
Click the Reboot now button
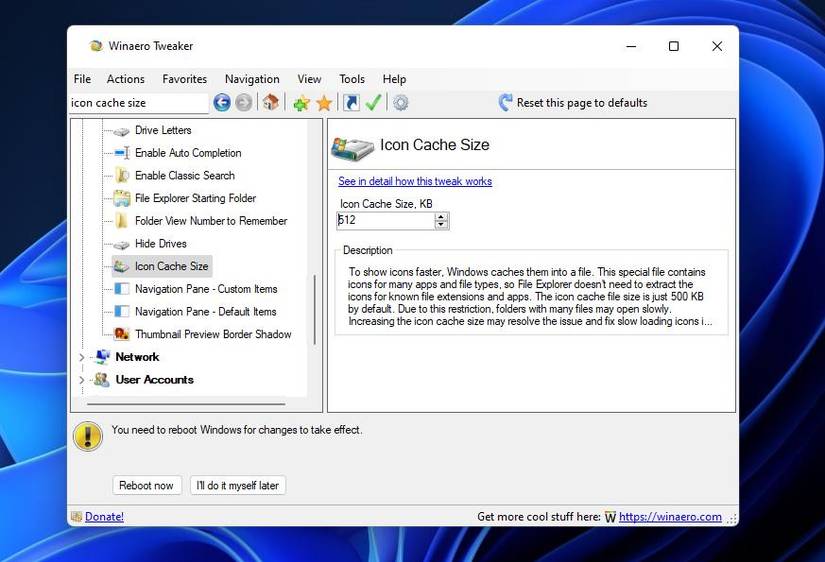146,485
